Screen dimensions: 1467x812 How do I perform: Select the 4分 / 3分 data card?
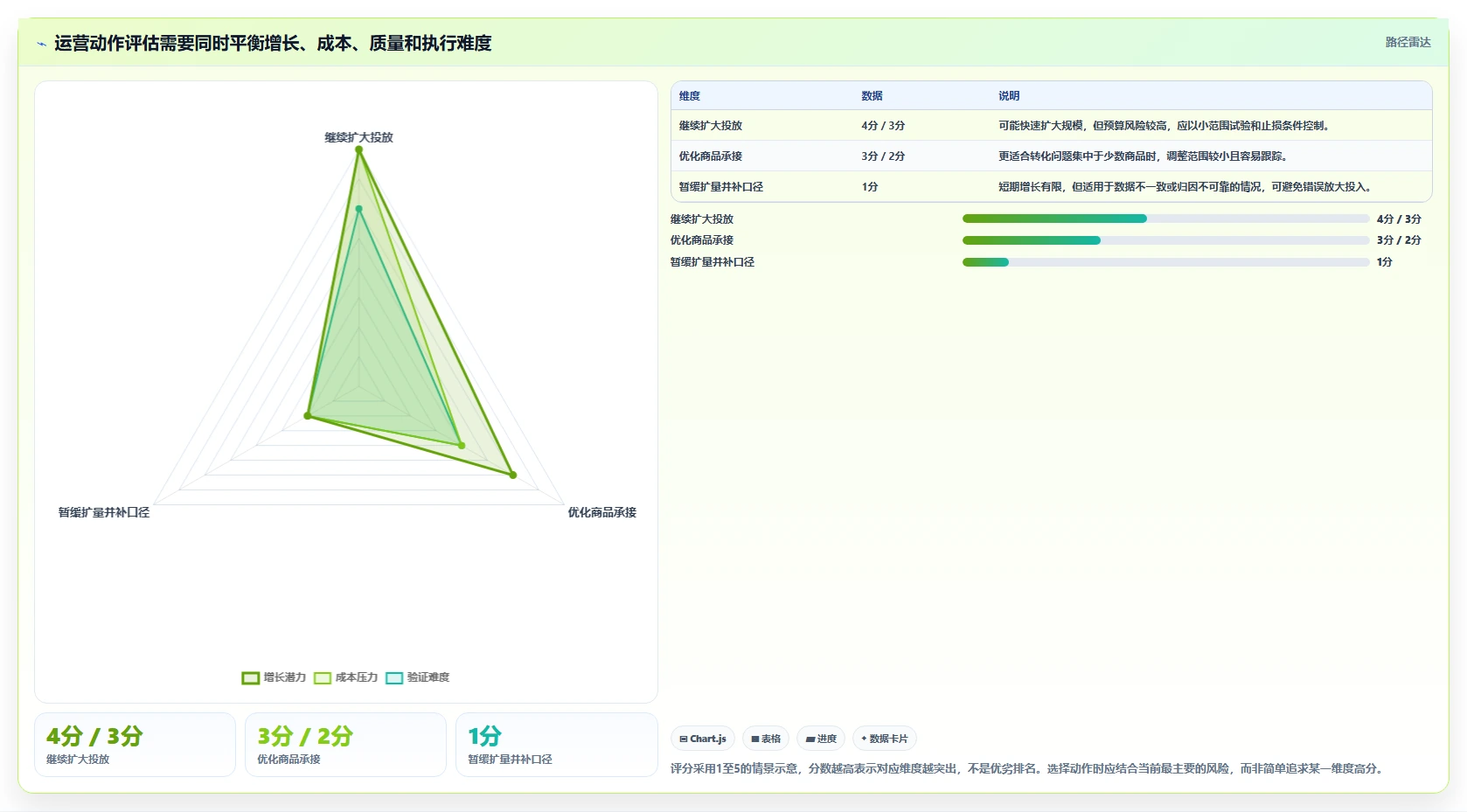point(135,745)
